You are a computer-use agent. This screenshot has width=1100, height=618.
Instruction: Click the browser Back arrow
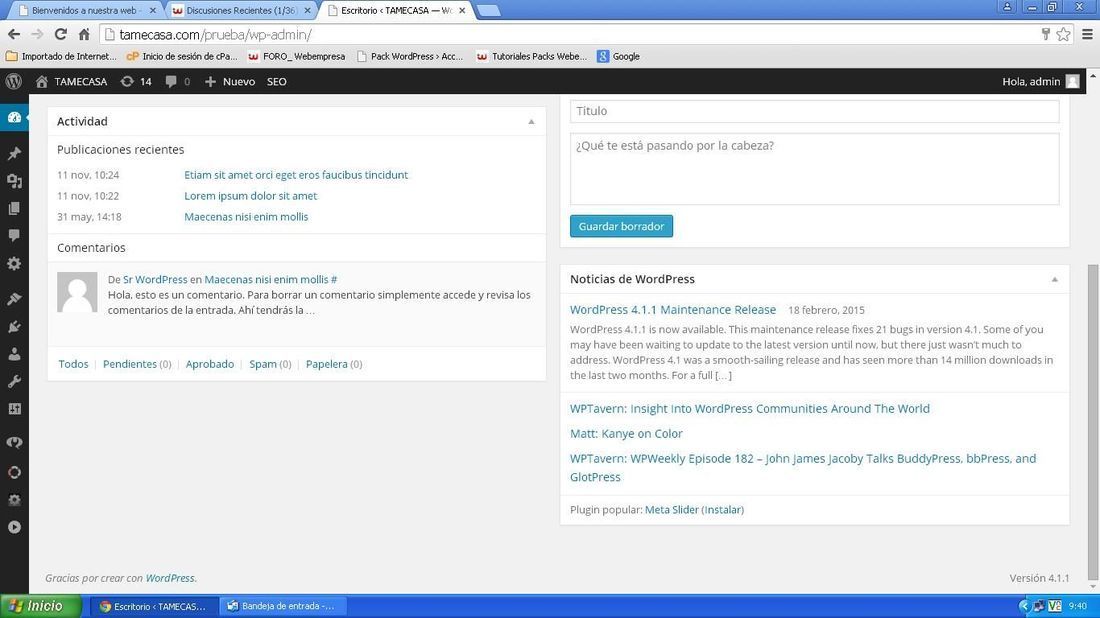[14, 34]
